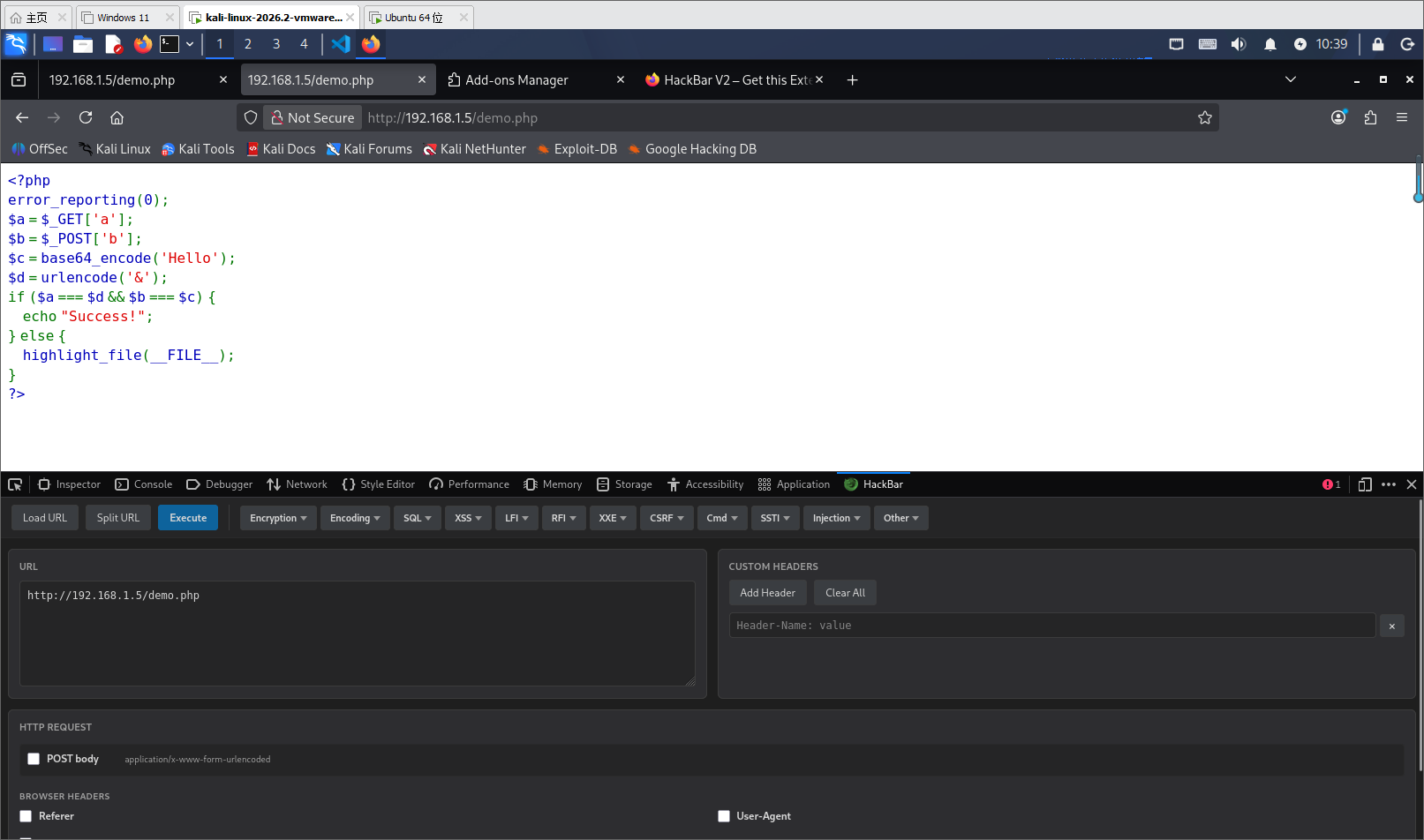Click the browser back arrow
This screenshot has width=1424, height=840.
pyautogui.click(x=22, y=117)
